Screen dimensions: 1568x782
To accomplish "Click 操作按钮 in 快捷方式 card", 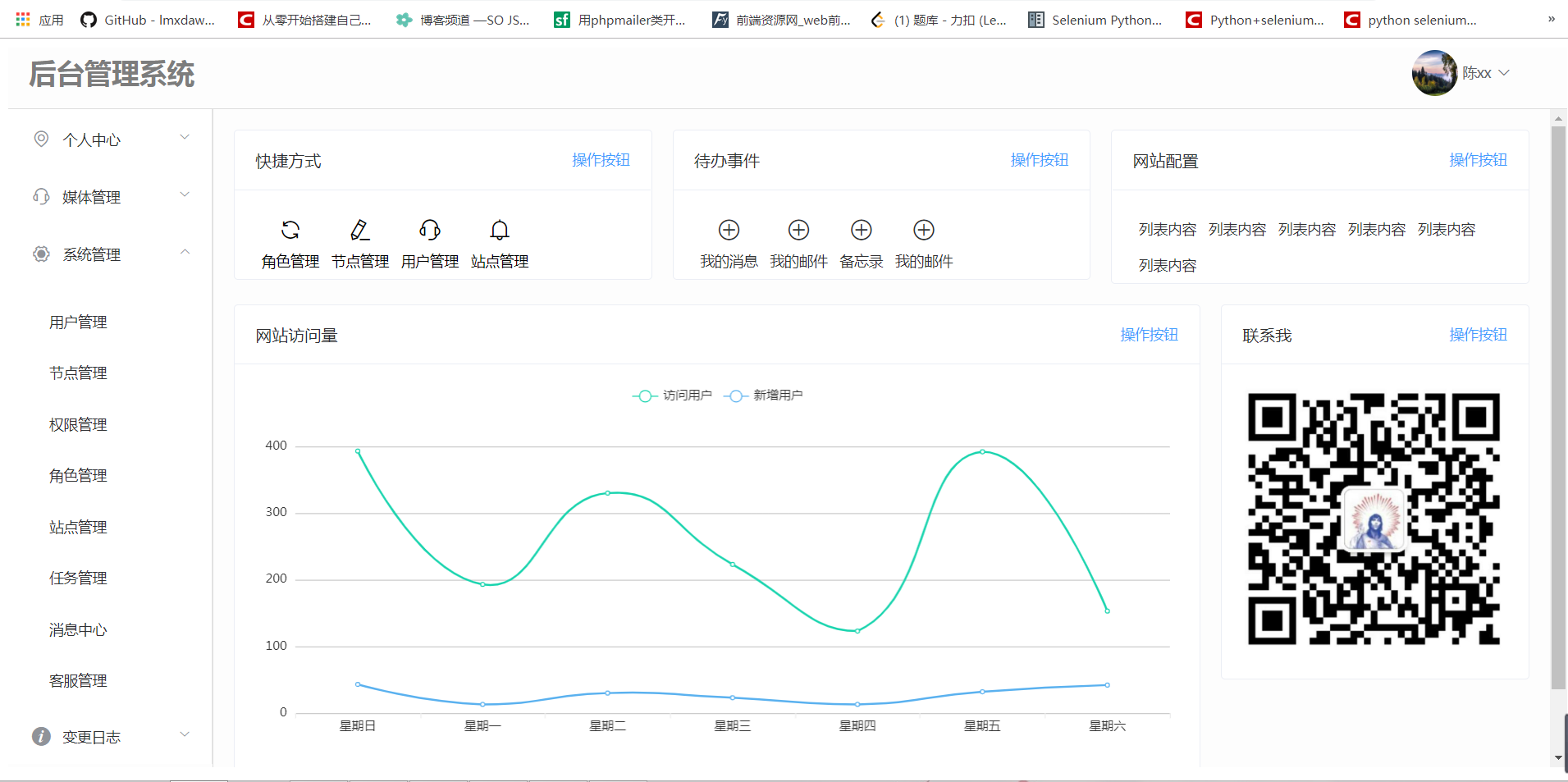I will tap(601, 160).
